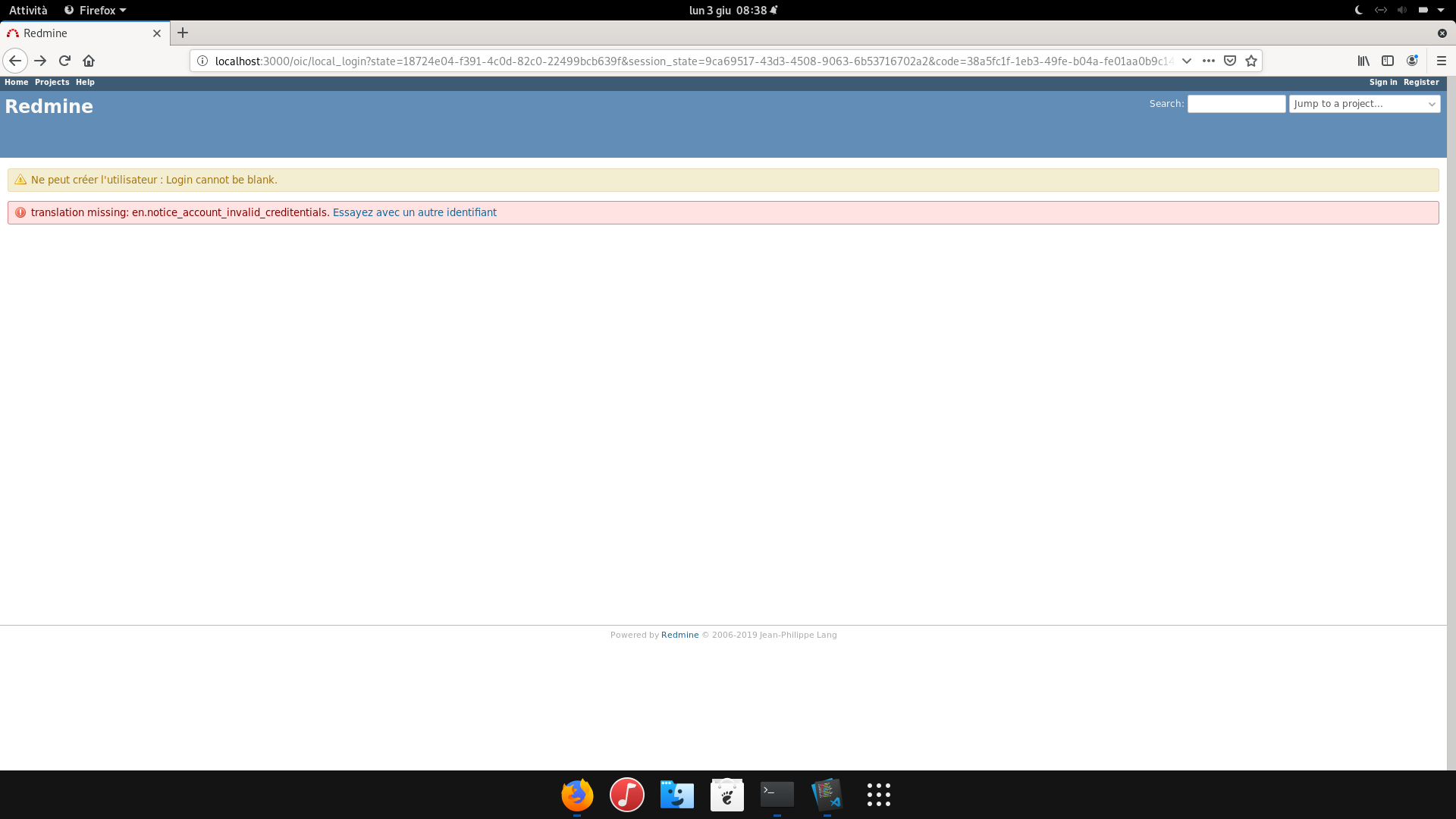1456x819 pixels.
Task: Close the Redmine tab
Action: [x=157, y=33]
